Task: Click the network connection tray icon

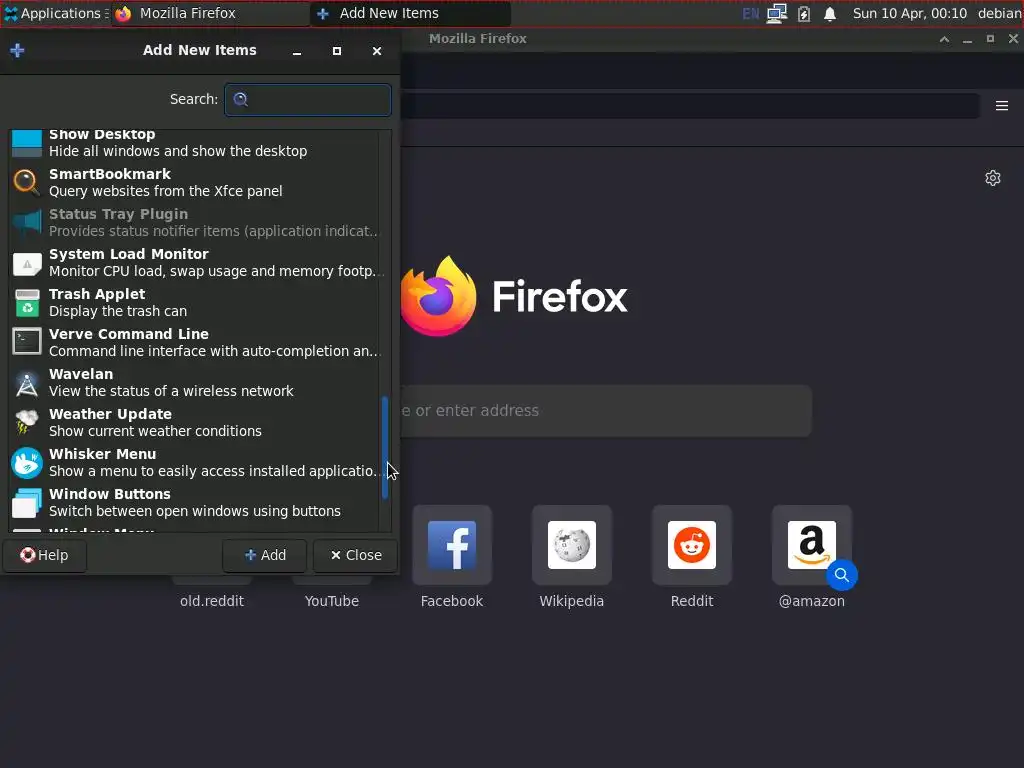Action: (x=776, y=14)
